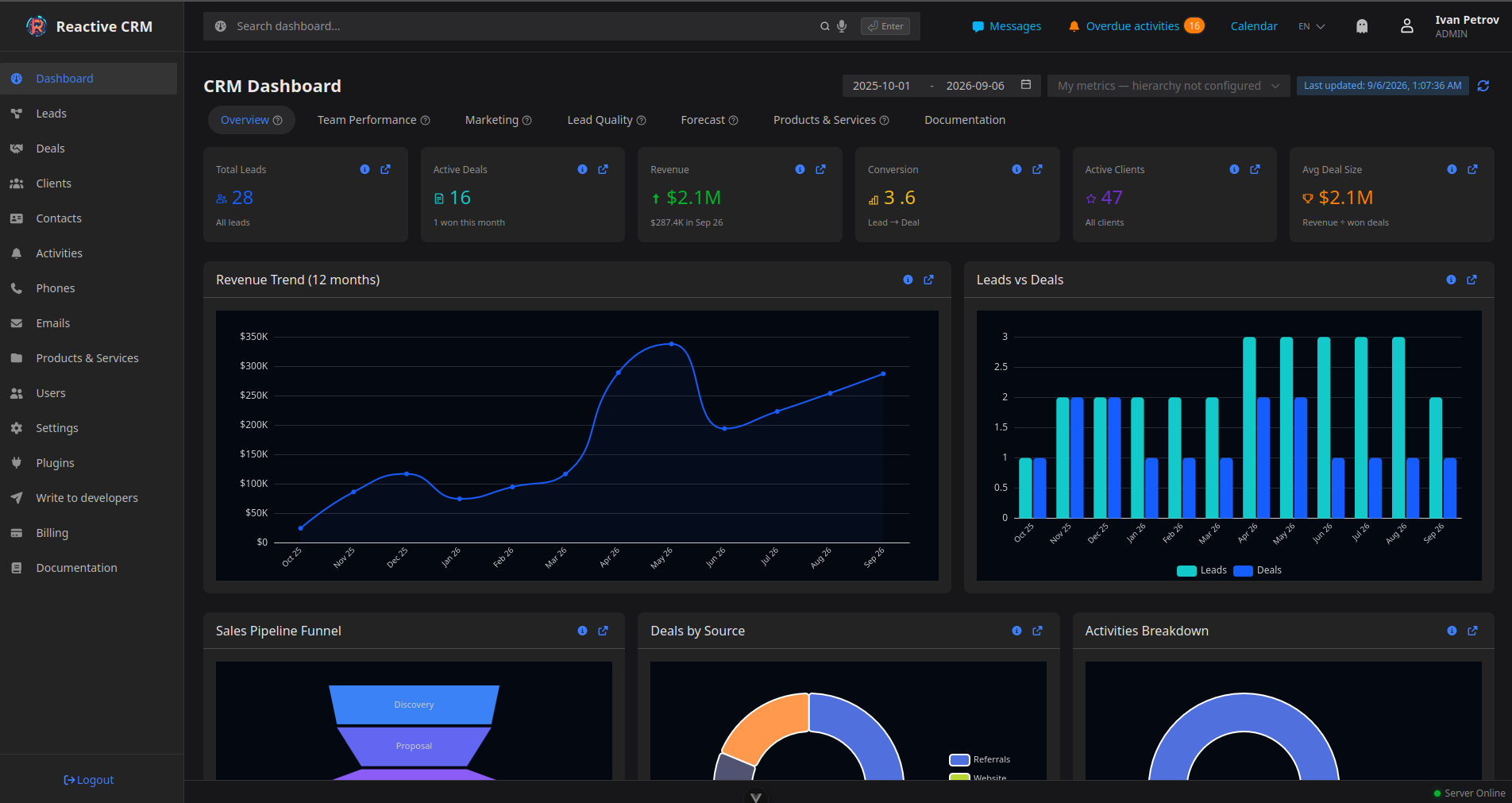Image resolution: width=1512 pixels, height=803 pixels.
Task: Open Messages link in header
Action: [x=1006, y=26]
